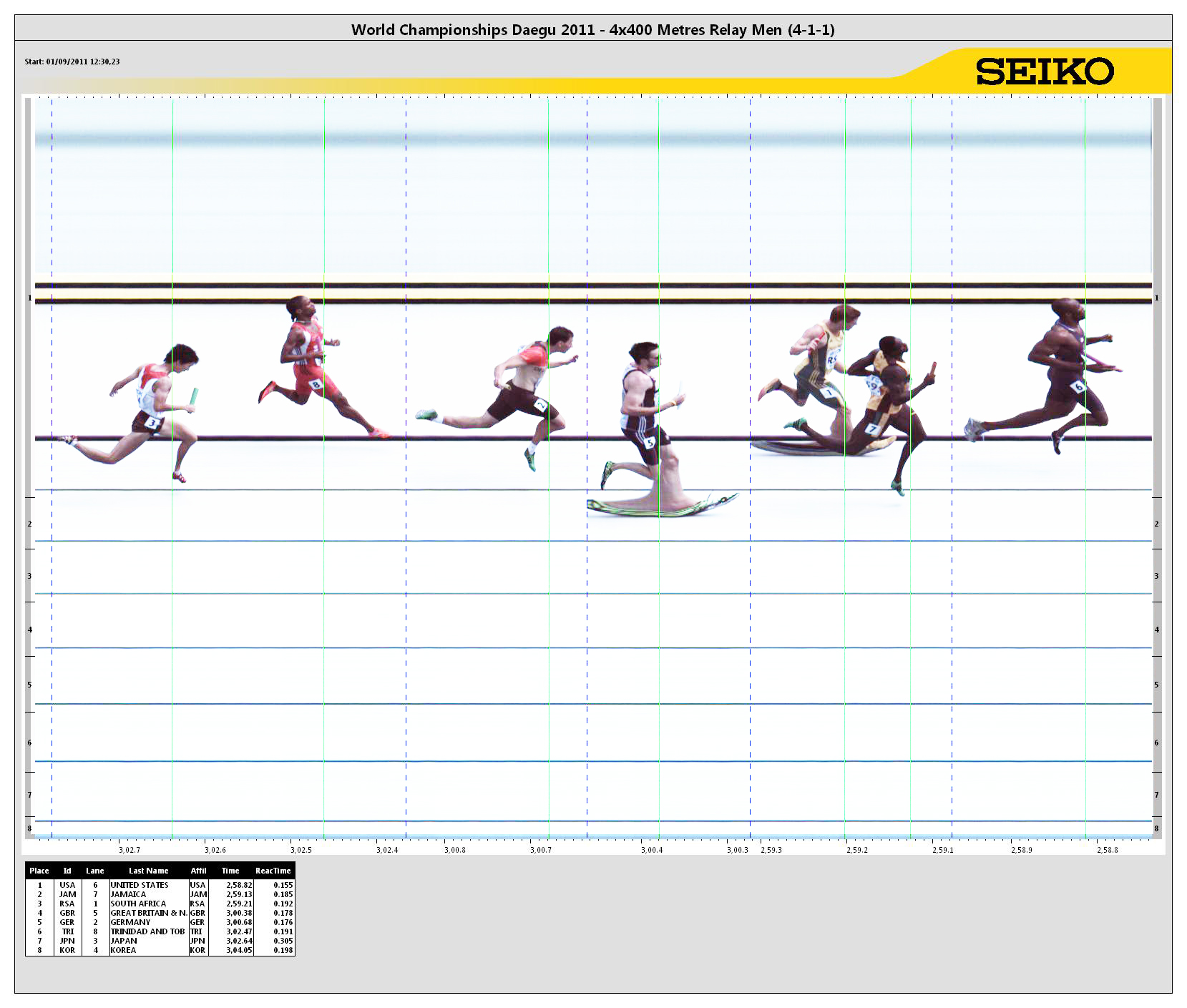
Task: Click the ReacTime column header
Action: coord(273,871)
